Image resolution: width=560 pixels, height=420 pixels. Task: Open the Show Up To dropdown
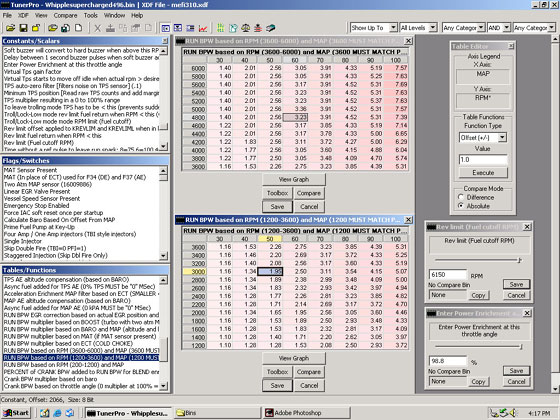[x=393, y=28]
